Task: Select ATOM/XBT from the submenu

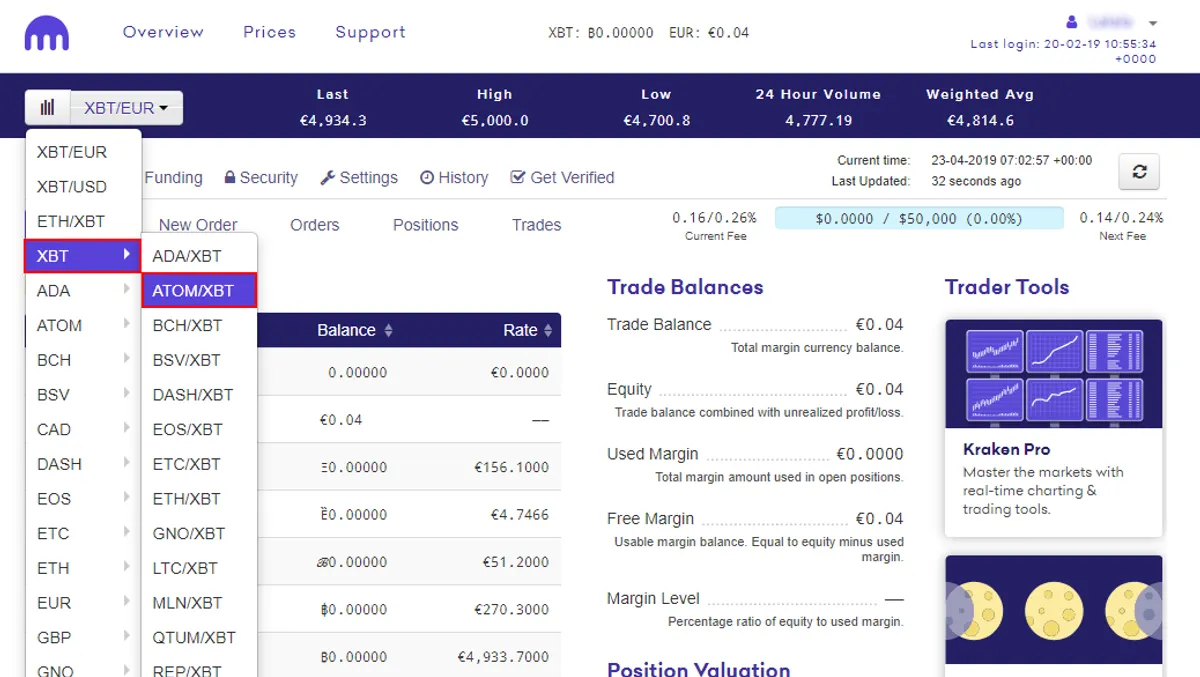Action: 199,291
